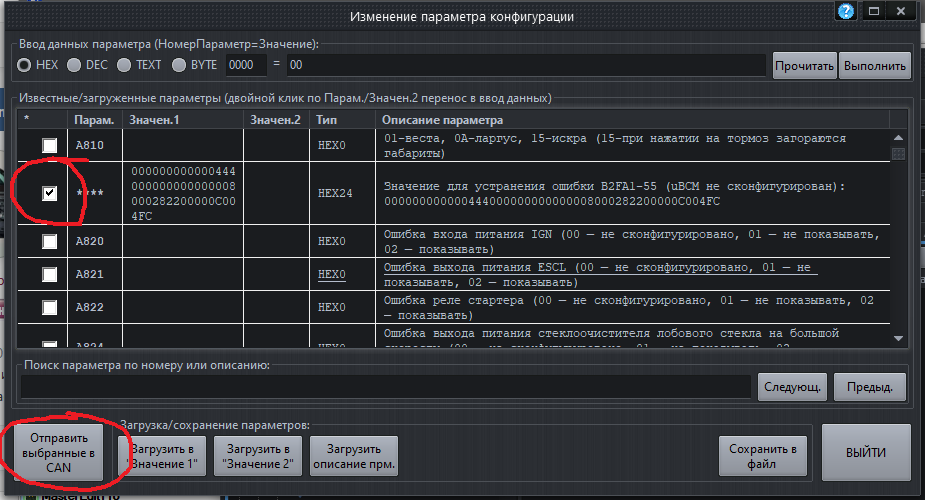The image size is (925, 500).
Task: Send selected parameters to CAN
Action: pos(57,453)
